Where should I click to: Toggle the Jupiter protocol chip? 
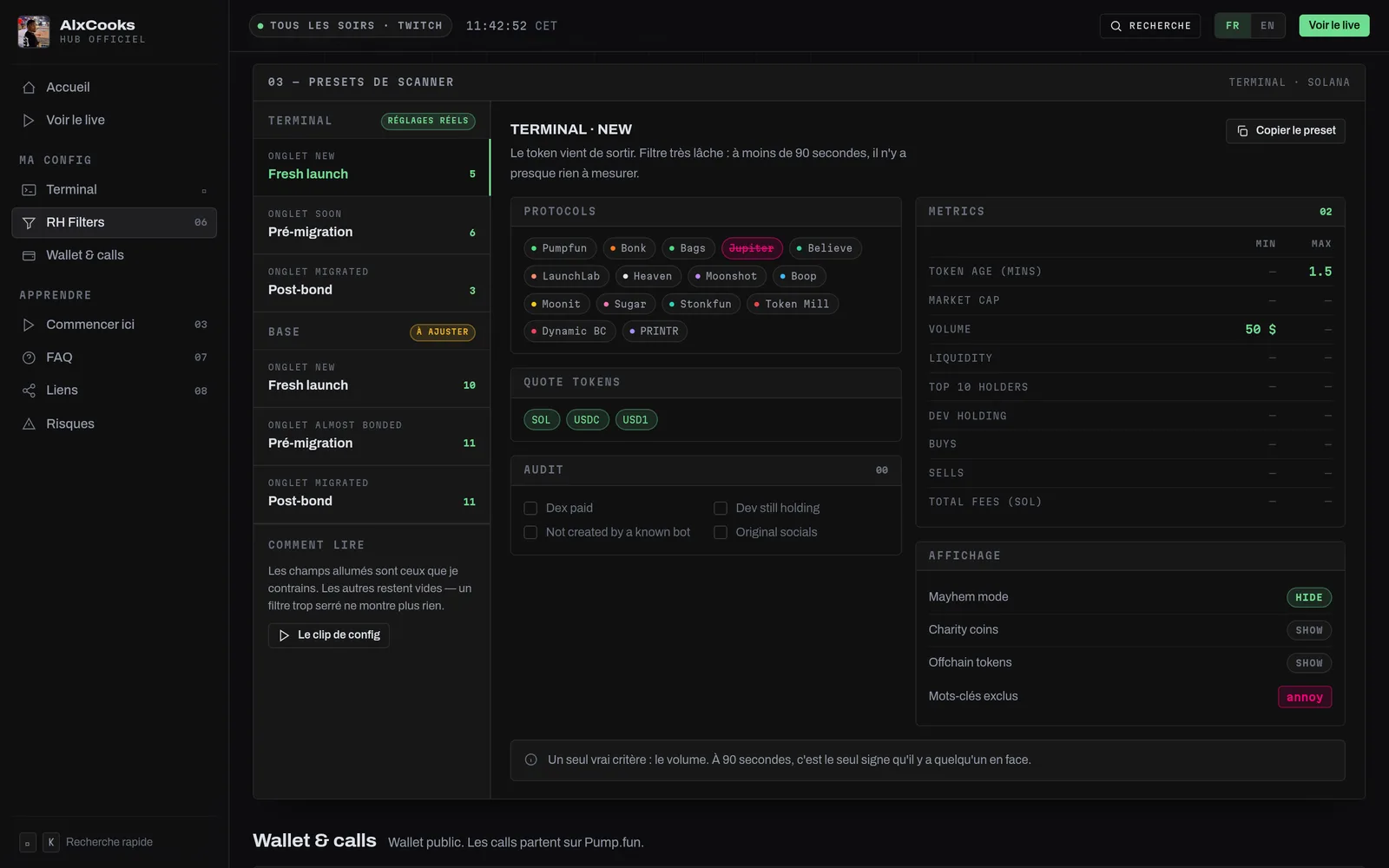(x=752, y=249)
